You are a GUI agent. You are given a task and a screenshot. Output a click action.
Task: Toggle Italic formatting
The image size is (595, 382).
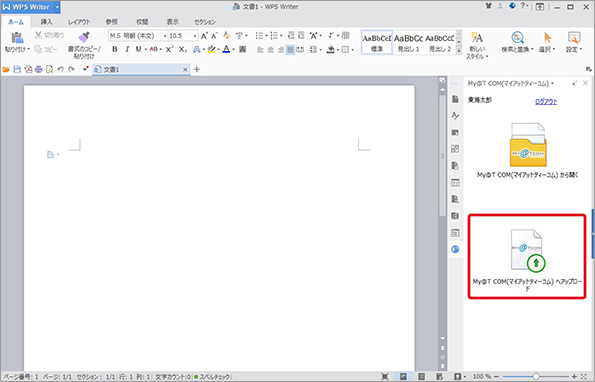[127, 49]
